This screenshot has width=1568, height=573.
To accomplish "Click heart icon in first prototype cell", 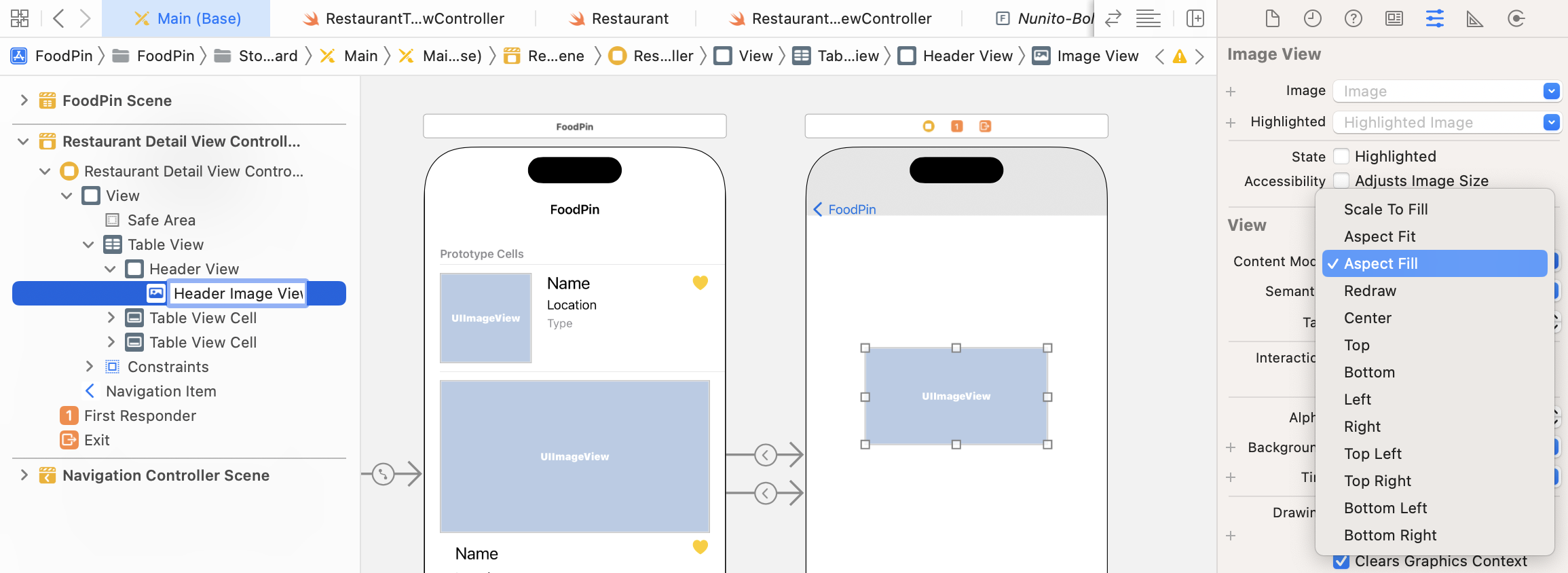I will pyautogui.click(x=701, y=282).
